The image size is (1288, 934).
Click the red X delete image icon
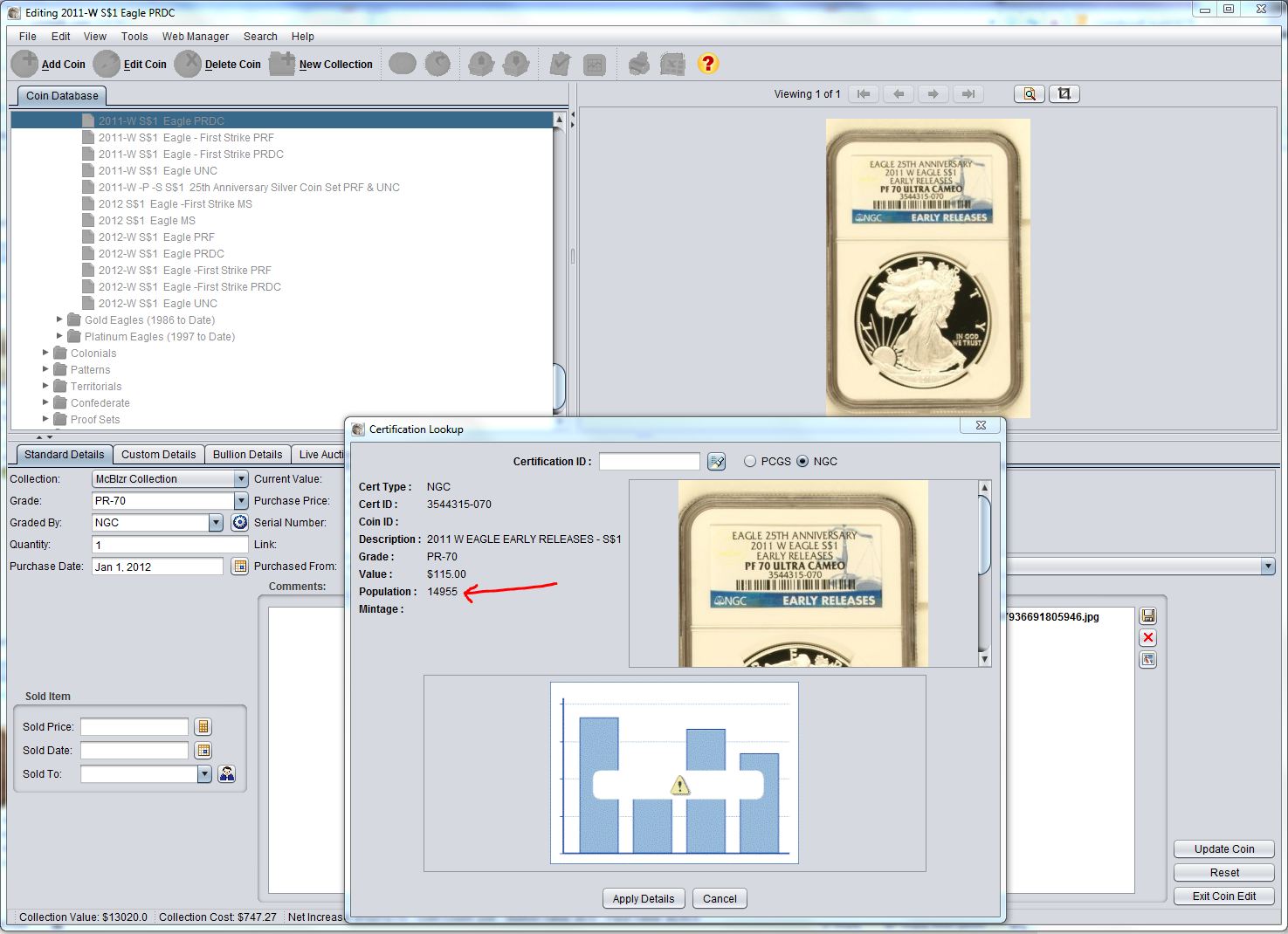1148,638
